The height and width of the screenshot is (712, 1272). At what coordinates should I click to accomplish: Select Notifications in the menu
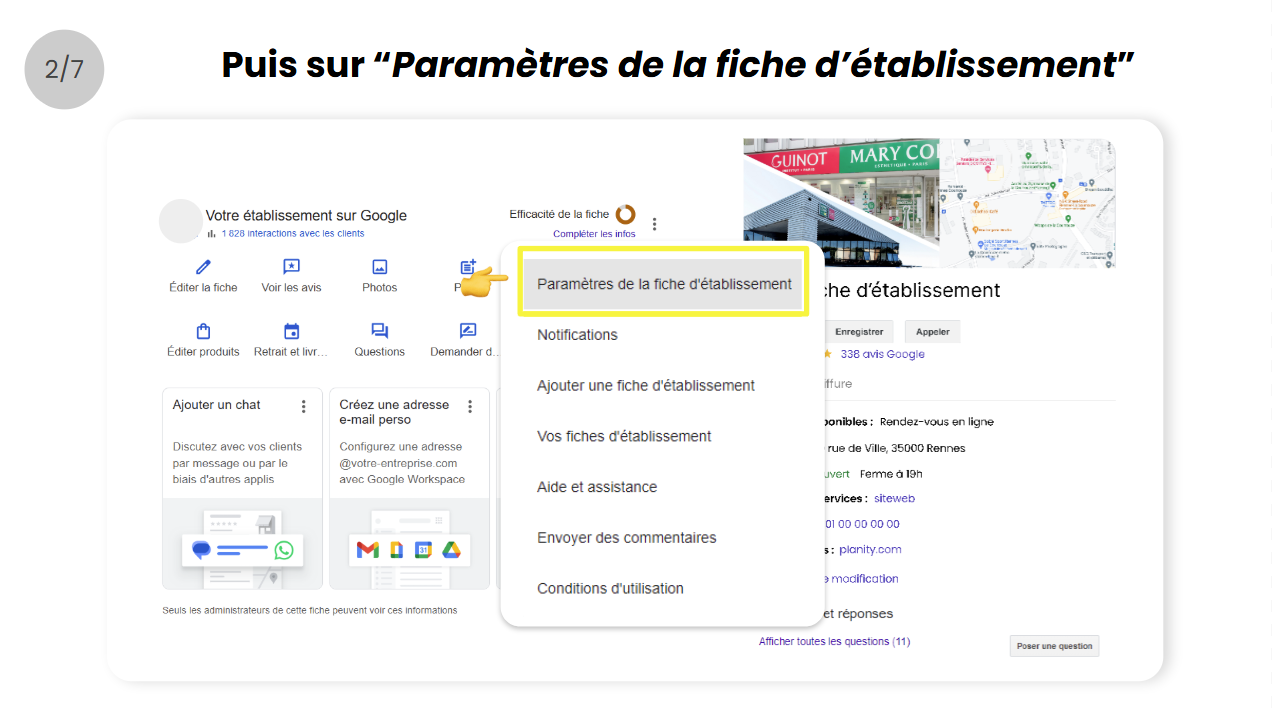[577, 335]
